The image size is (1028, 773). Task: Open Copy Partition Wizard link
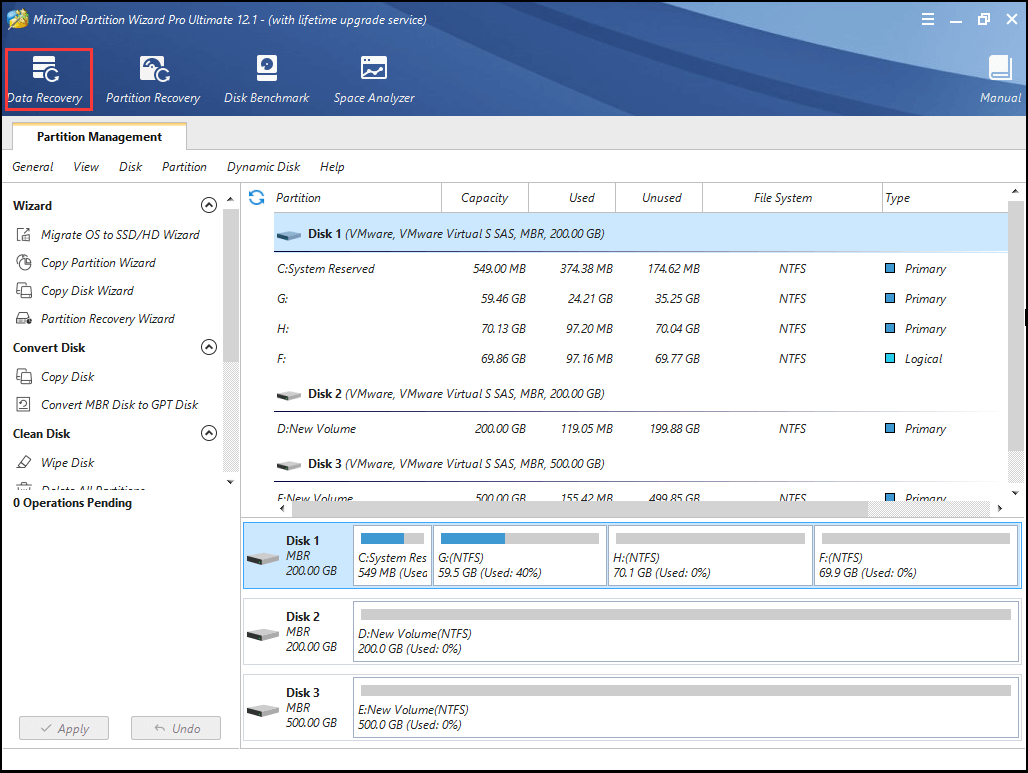point(98,263)
